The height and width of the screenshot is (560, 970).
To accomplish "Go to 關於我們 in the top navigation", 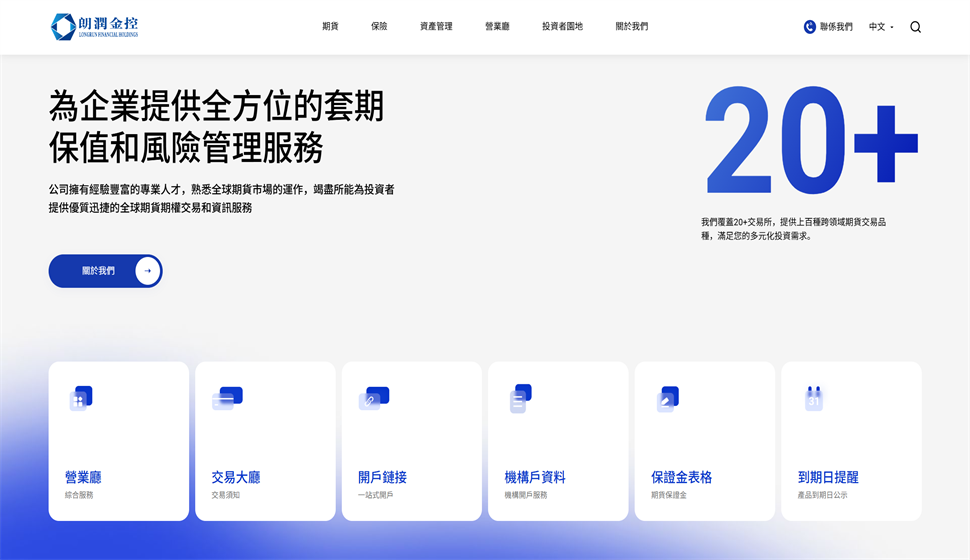I will (x=631, y=27).
